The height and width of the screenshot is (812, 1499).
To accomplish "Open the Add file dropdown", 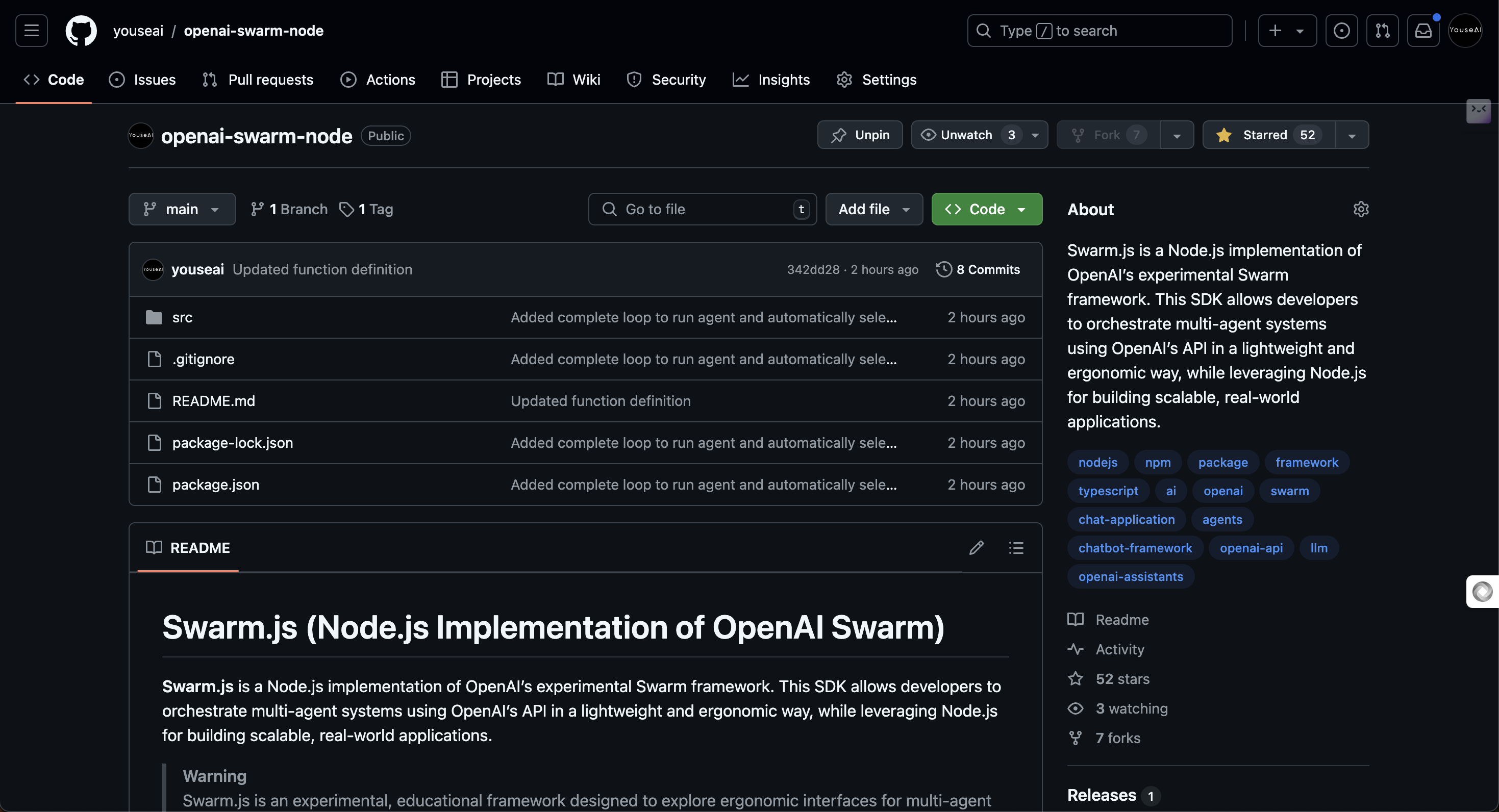I will click(x=873, y=209).
